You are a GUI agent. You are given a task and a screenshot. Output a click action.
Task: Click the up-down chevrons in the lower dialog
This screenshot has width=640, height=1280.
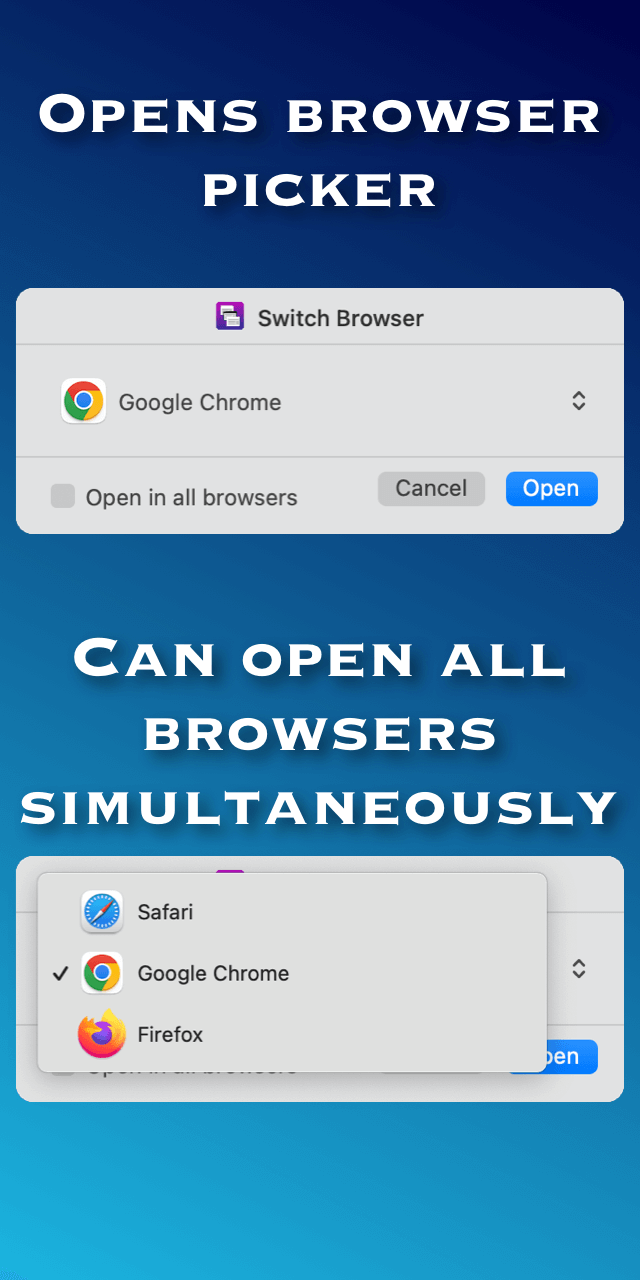pos(578,969)
